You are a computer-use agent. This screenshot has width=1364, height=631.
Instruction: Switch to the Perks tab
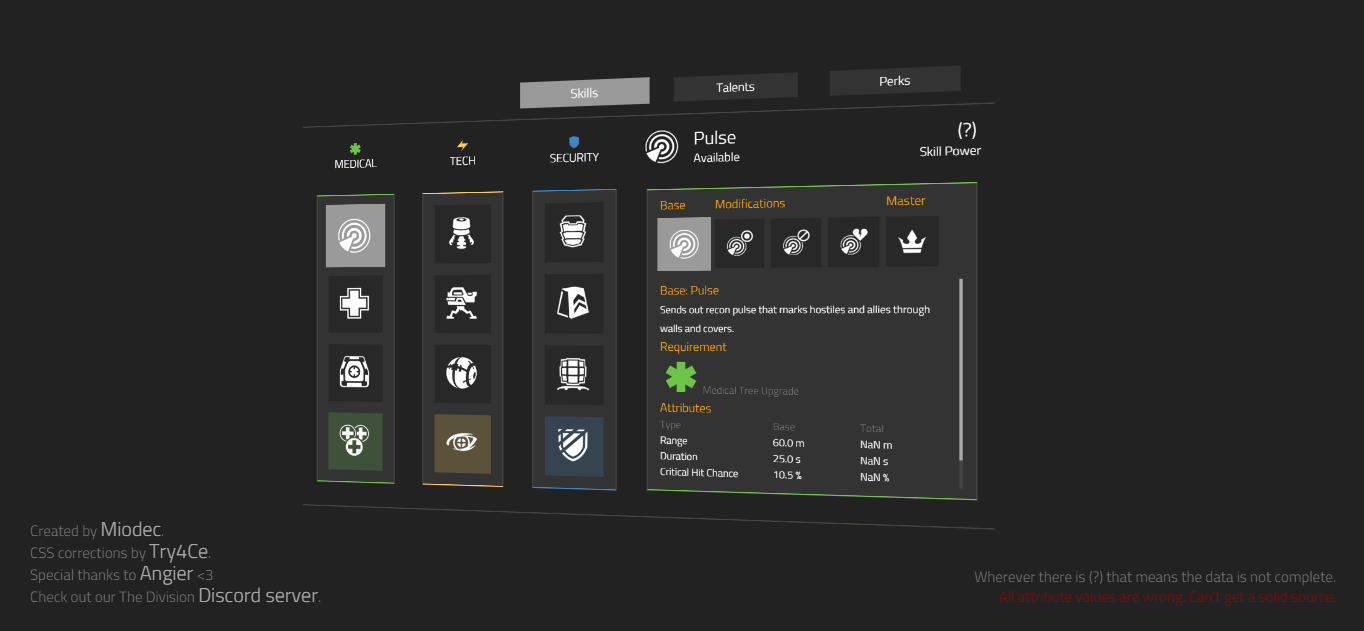coord(893,80)
